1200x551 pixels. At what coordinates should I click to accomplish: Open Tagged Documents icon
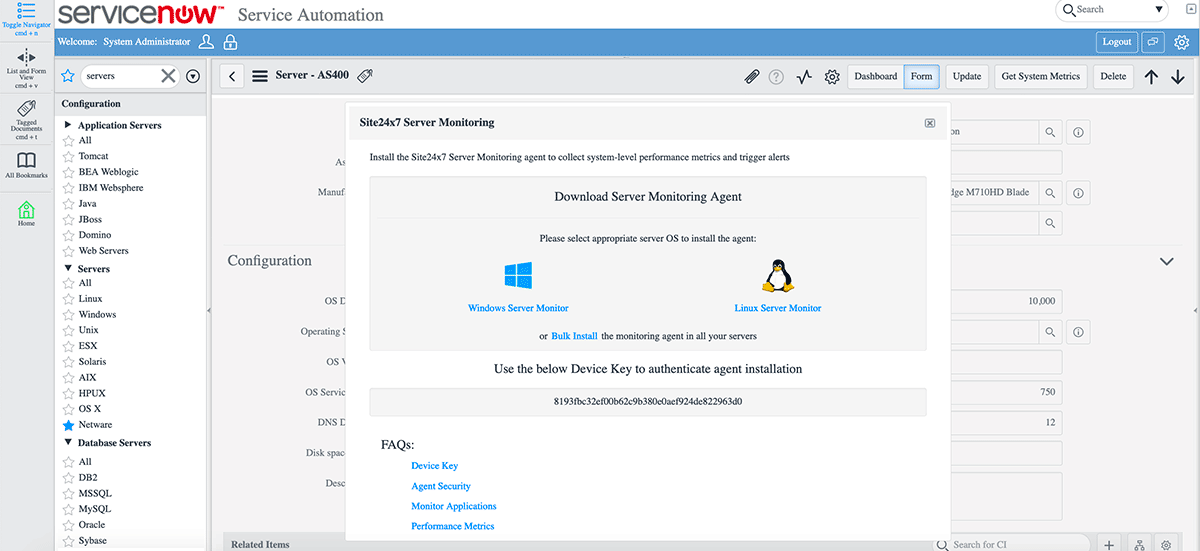click(27, 108)
